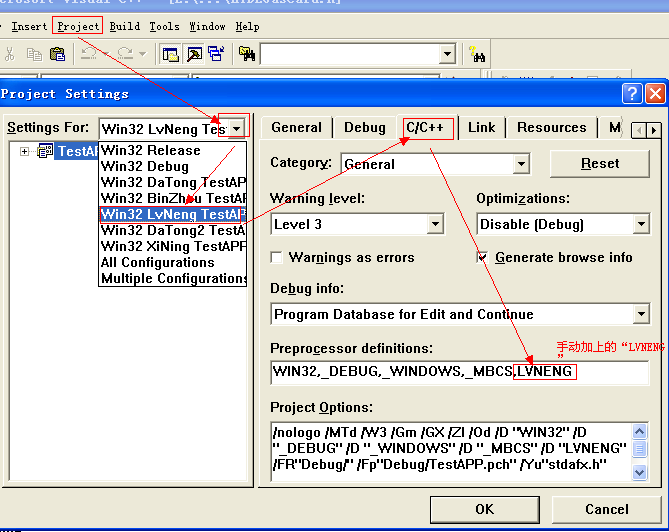Switch to the Link tab
Viewport: 669px width, 532px height.
click(x=481, y=128)
